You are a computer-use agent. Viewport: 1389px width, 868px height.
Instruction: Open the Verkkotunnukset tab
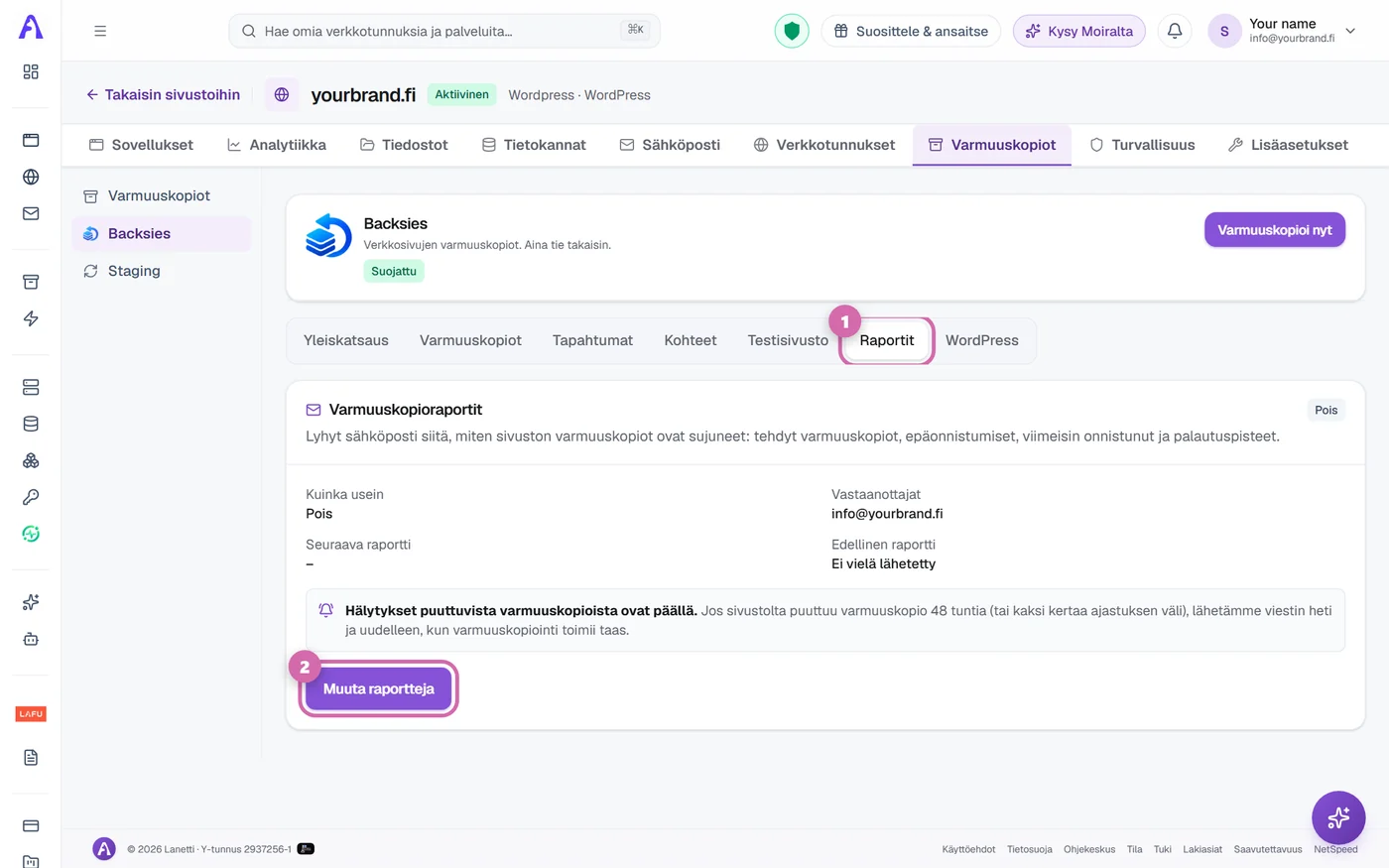click(824, 145)
